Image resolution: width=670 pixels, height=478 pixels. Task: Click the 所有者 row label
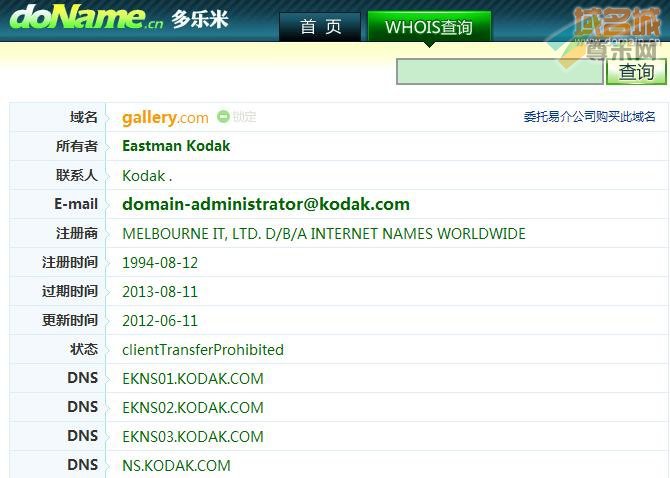(77, 146)
